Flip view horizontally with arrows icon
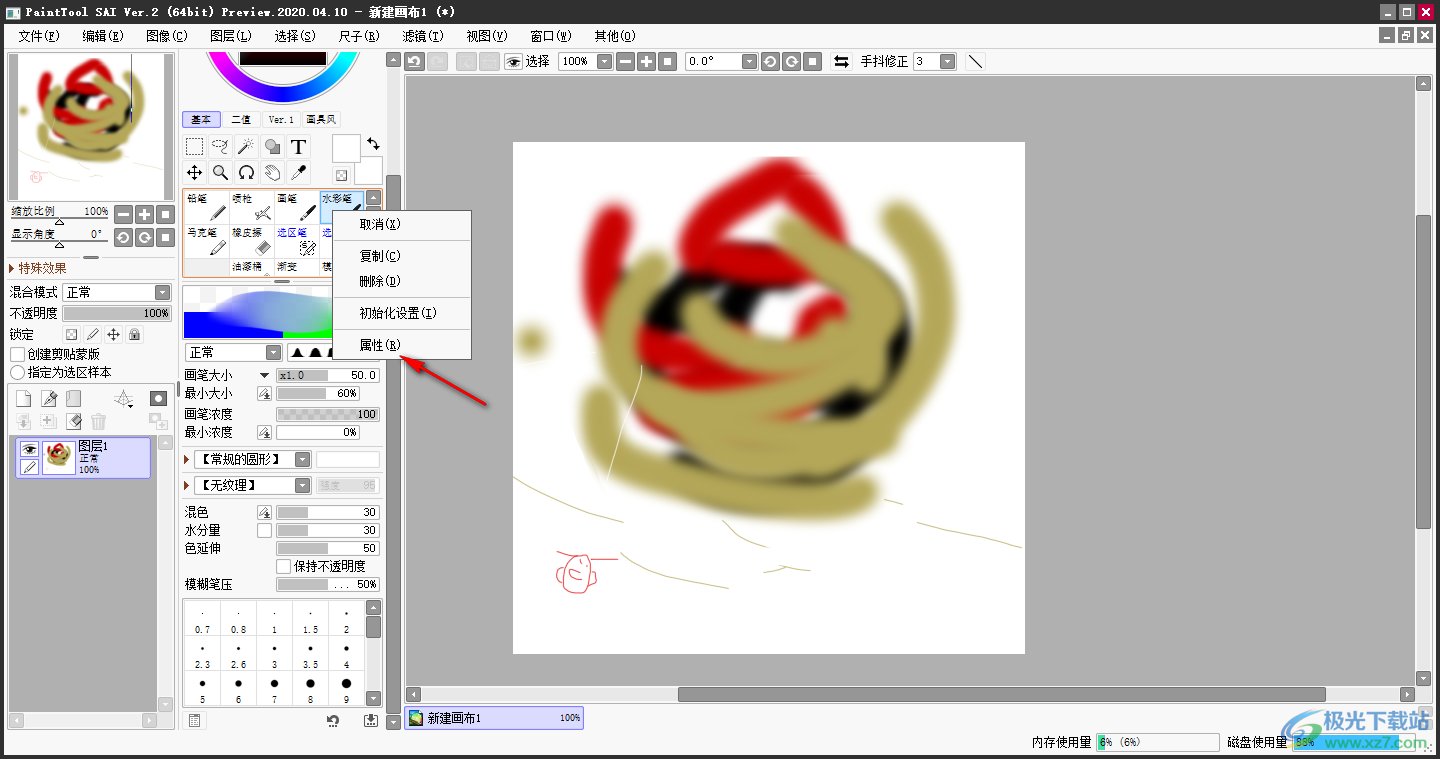1440x759 pixels. coord(842,61)
